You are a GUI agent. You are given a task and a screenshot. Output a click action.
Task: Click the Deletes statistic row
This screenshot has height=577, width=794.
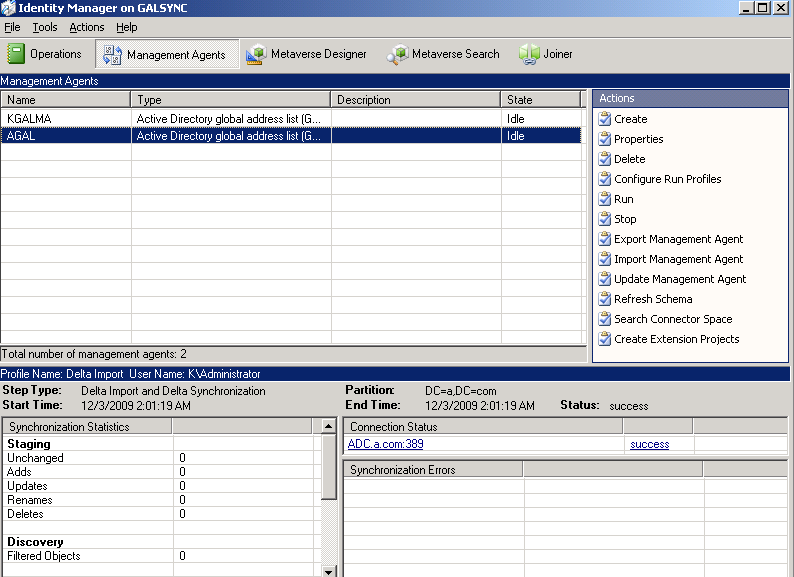[x=161, y=514]
